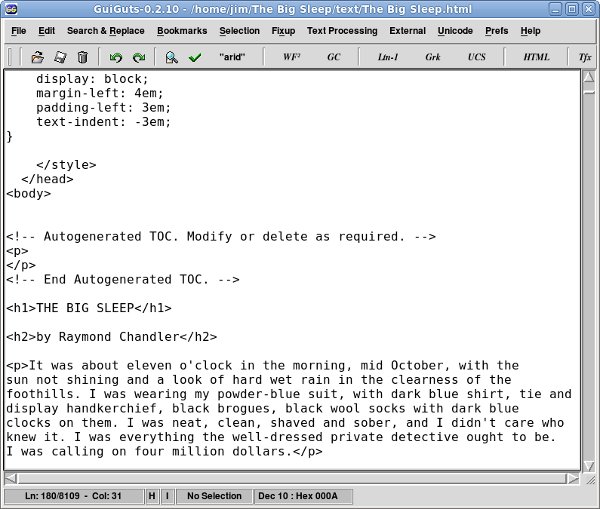The height and width of the screenshot is (509, 600).
Task: Toggle the I insert-mode status button
Action: [x=167, y=496]
